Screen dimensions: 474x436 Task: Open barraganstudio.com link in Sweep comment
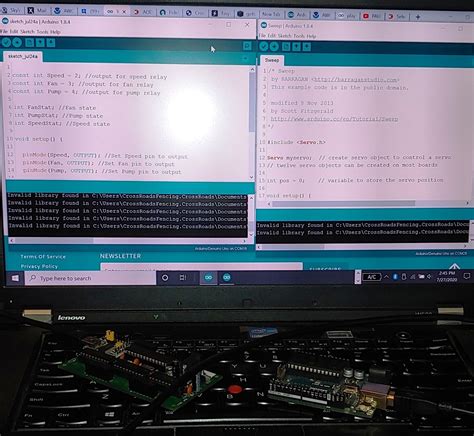tap(355, 80)
